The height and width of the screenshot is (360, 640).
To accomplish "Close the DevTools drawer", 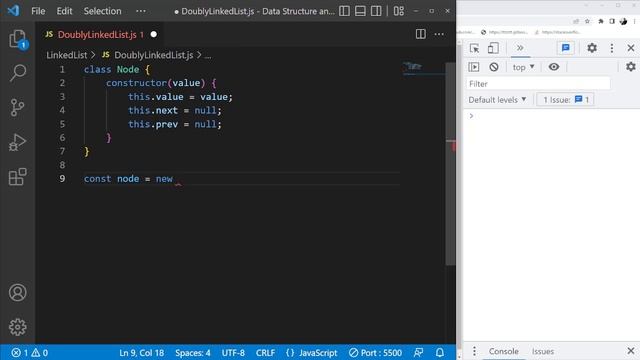I will tap(631, 351).
